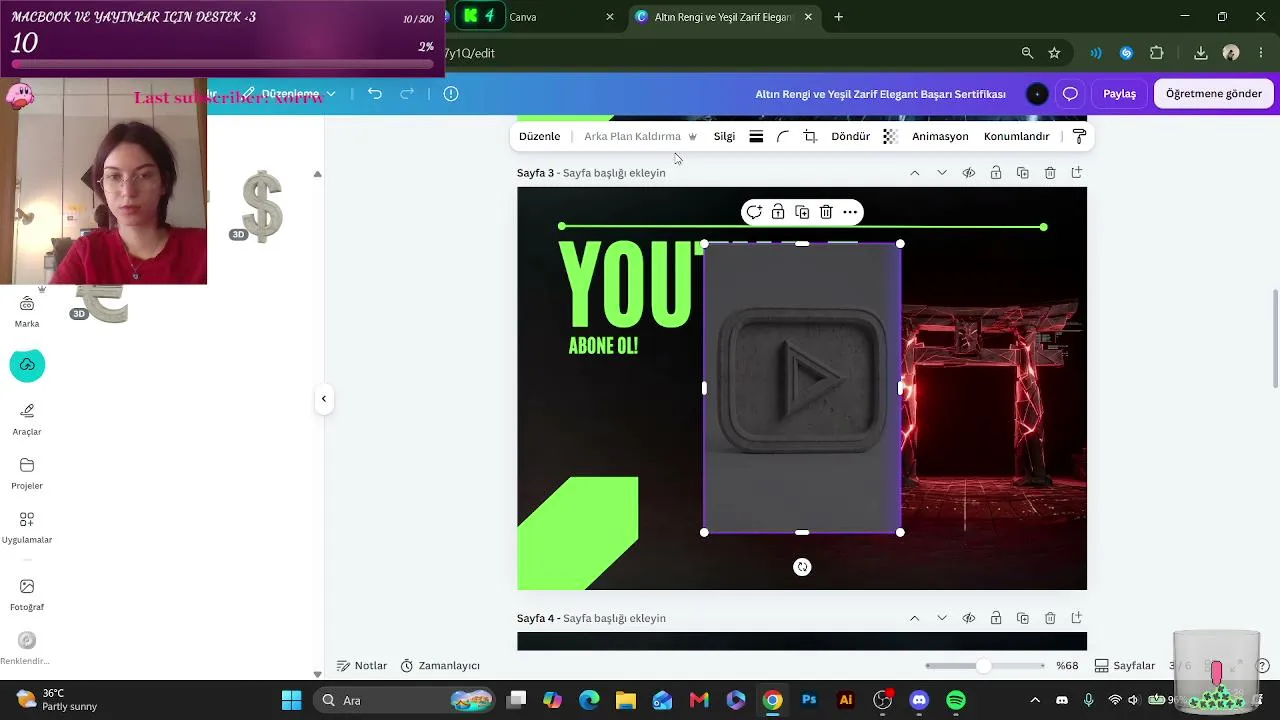Open Uygulamalar in the left sidebar
The width and height of the screenshot is (1280, 720).
coord(27,527)
